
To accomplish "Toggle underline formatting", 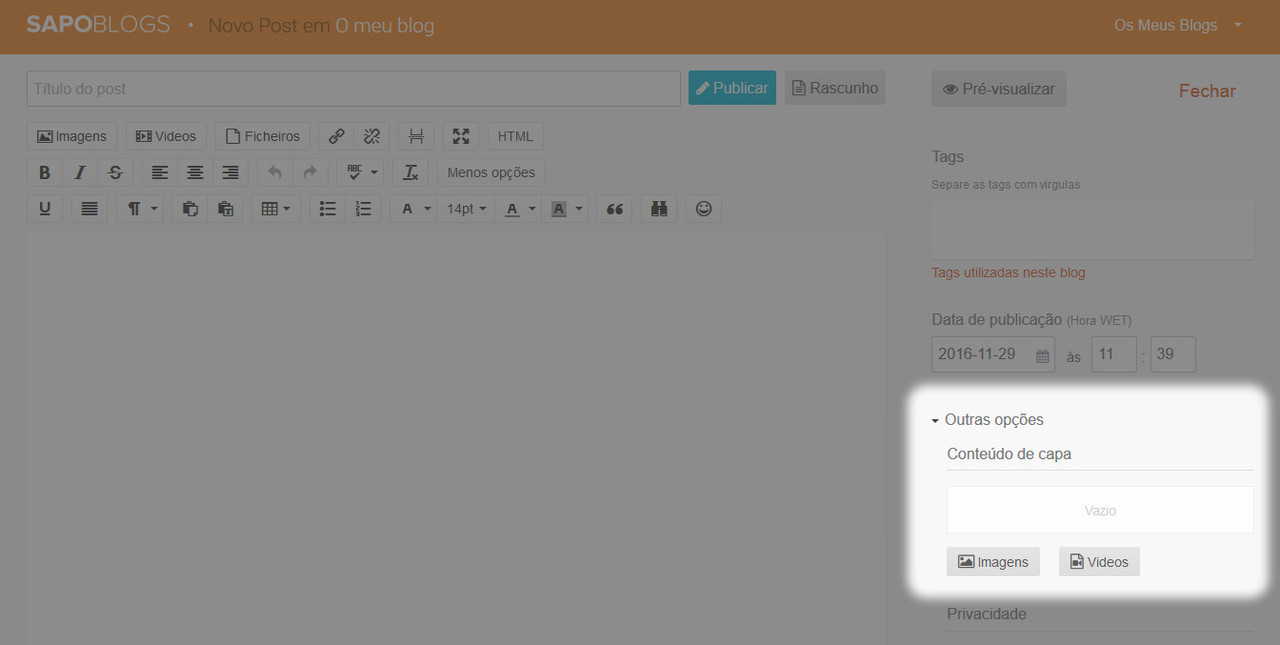I will coord(44,209).
